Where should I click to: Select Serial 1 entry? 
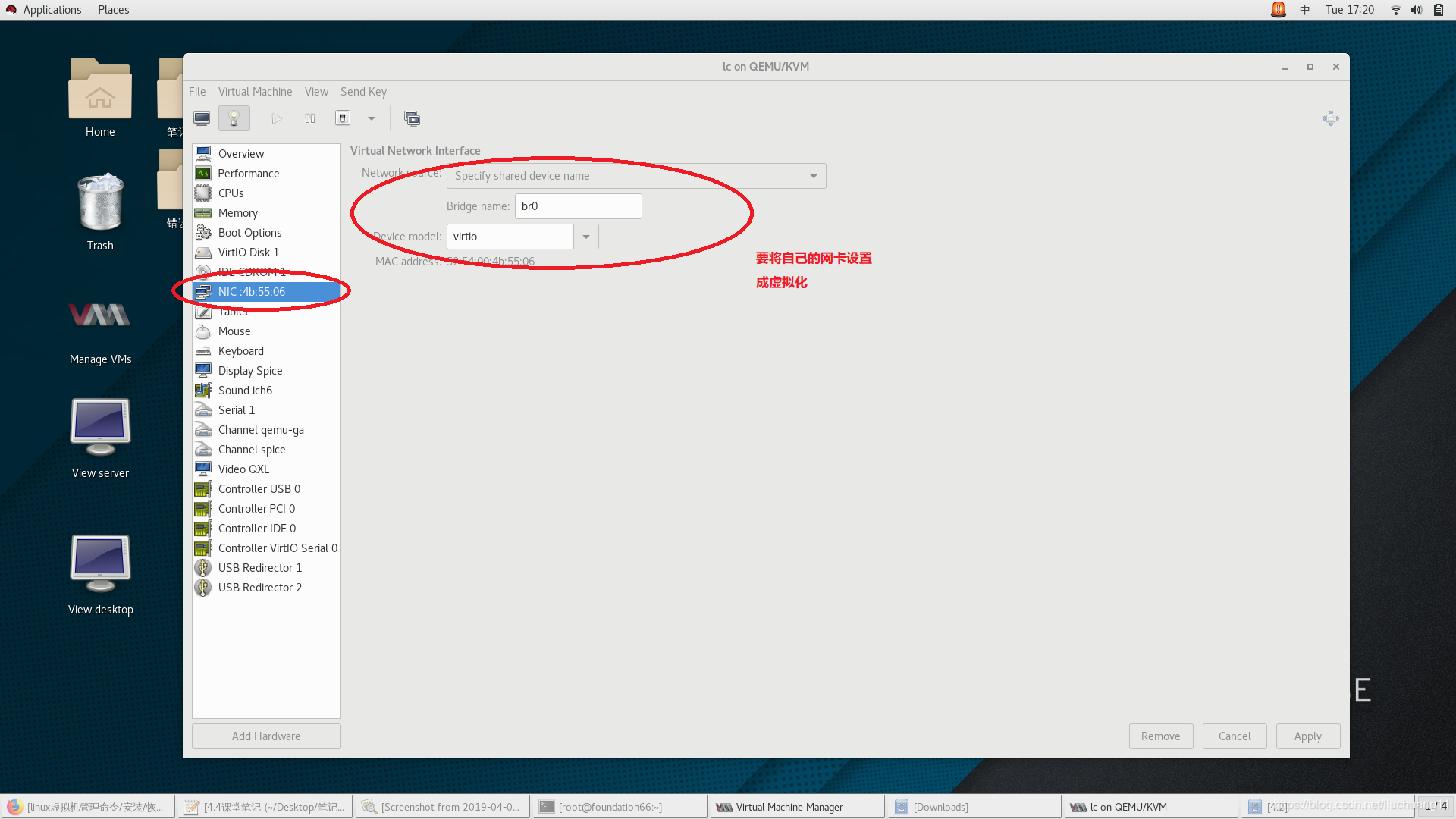click(266, 410)
